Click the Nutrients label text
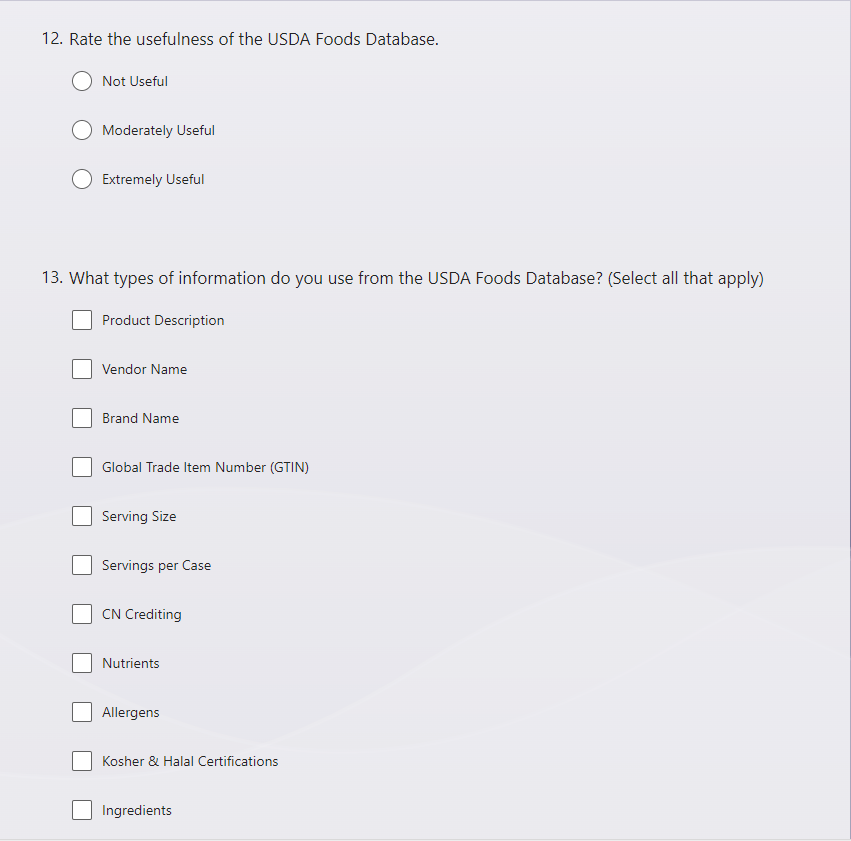The height and width of the screenshot is (841, 851). pyautogui.click(x=131, y=663)
